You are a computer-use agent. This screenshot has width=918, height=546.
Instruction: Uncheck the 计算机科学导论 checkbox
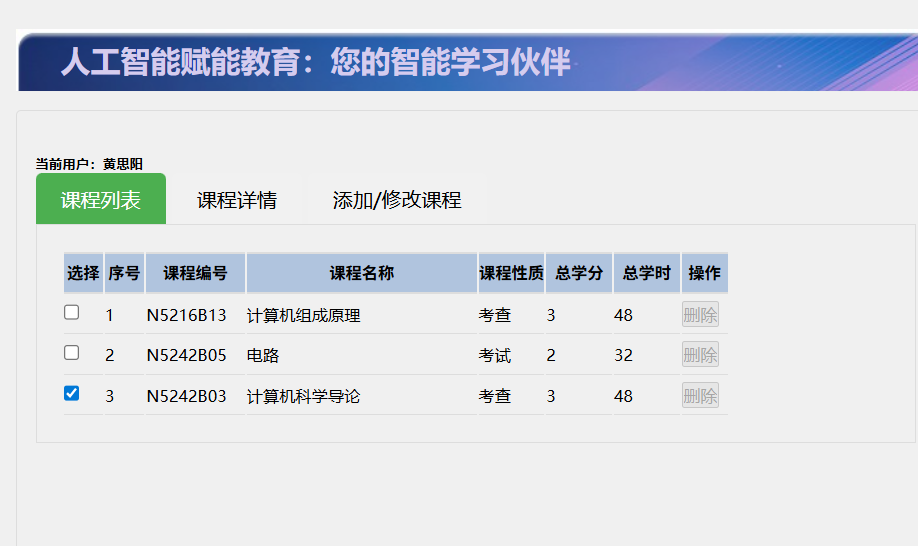[72, 394]
